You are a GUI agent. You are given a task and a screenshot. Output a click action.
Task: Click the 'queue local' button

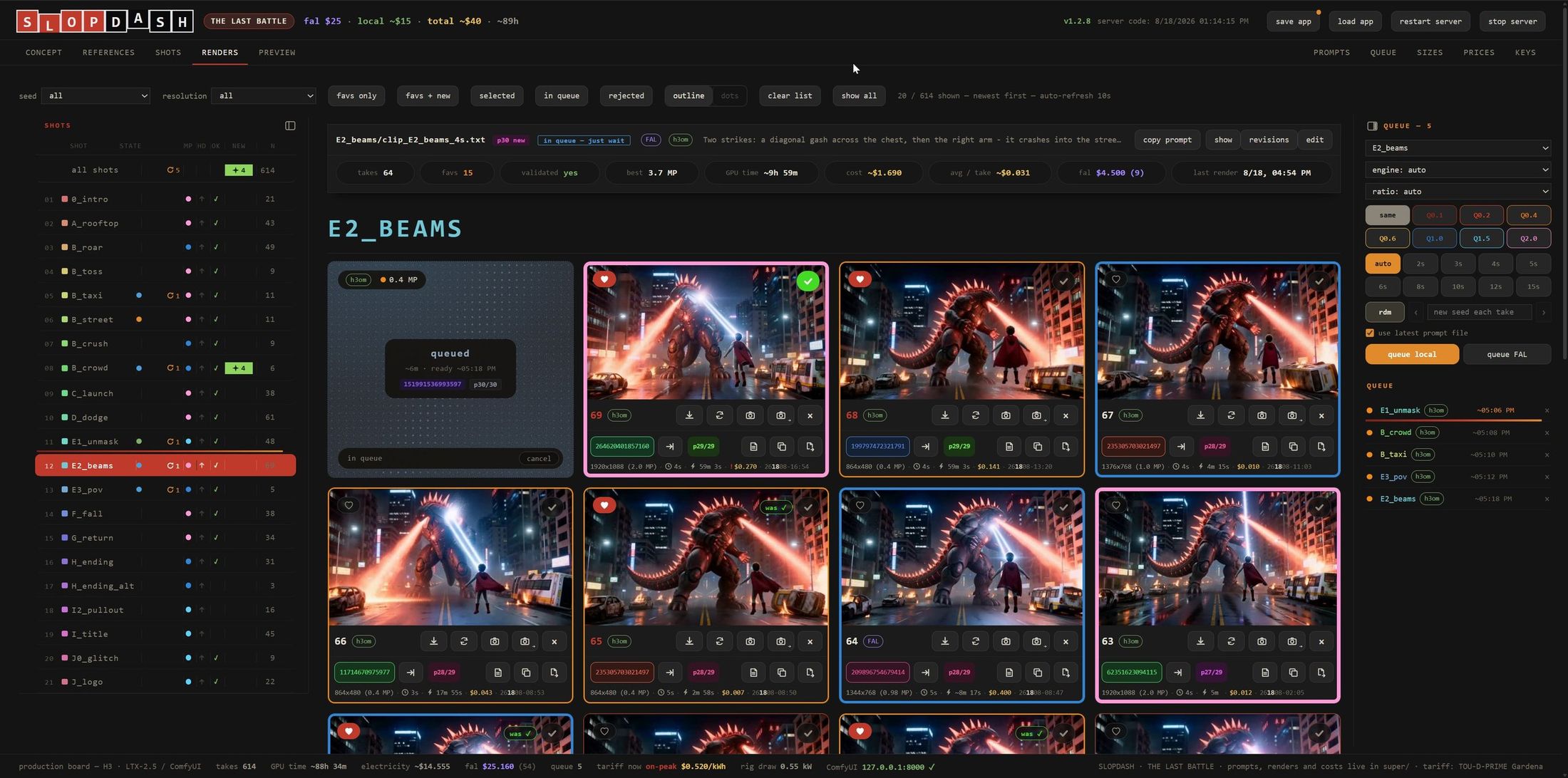(1412, 354)
